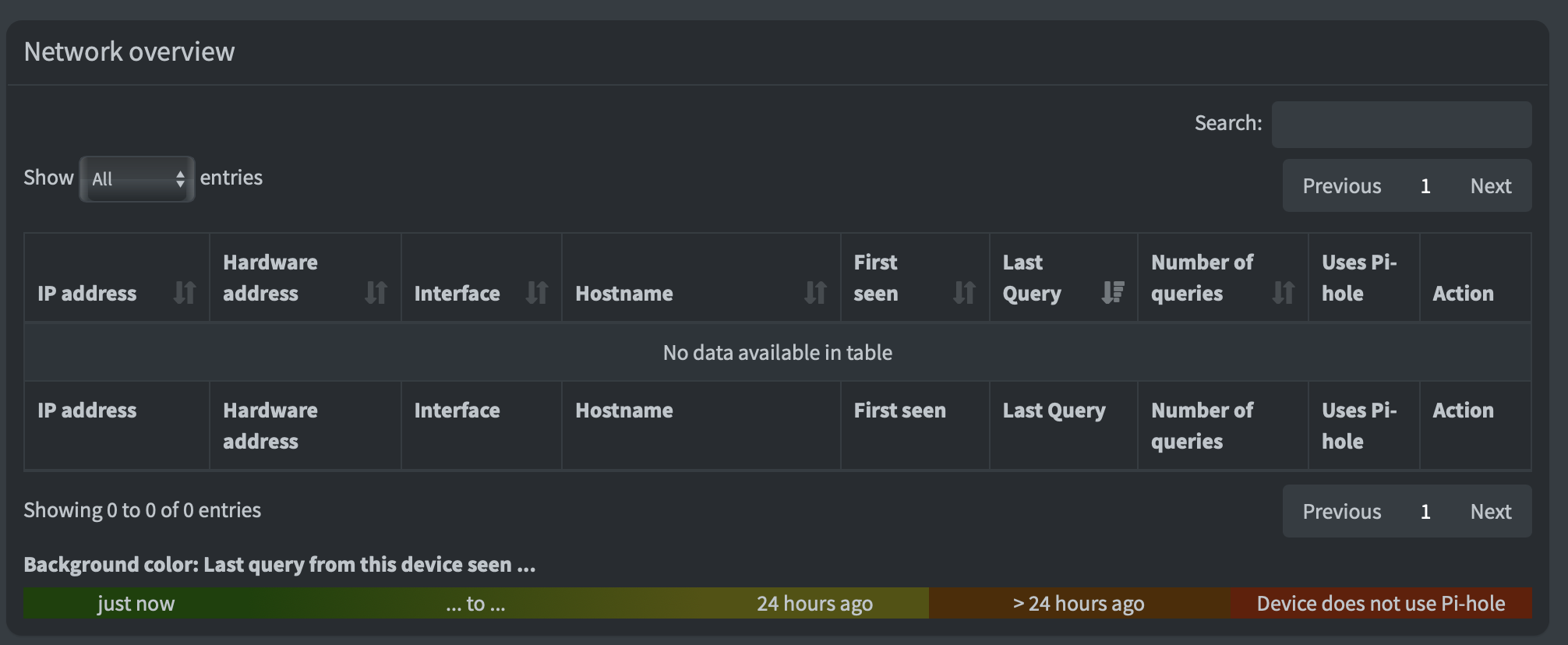Click the IP address sort icon

(x=185, y=293)
